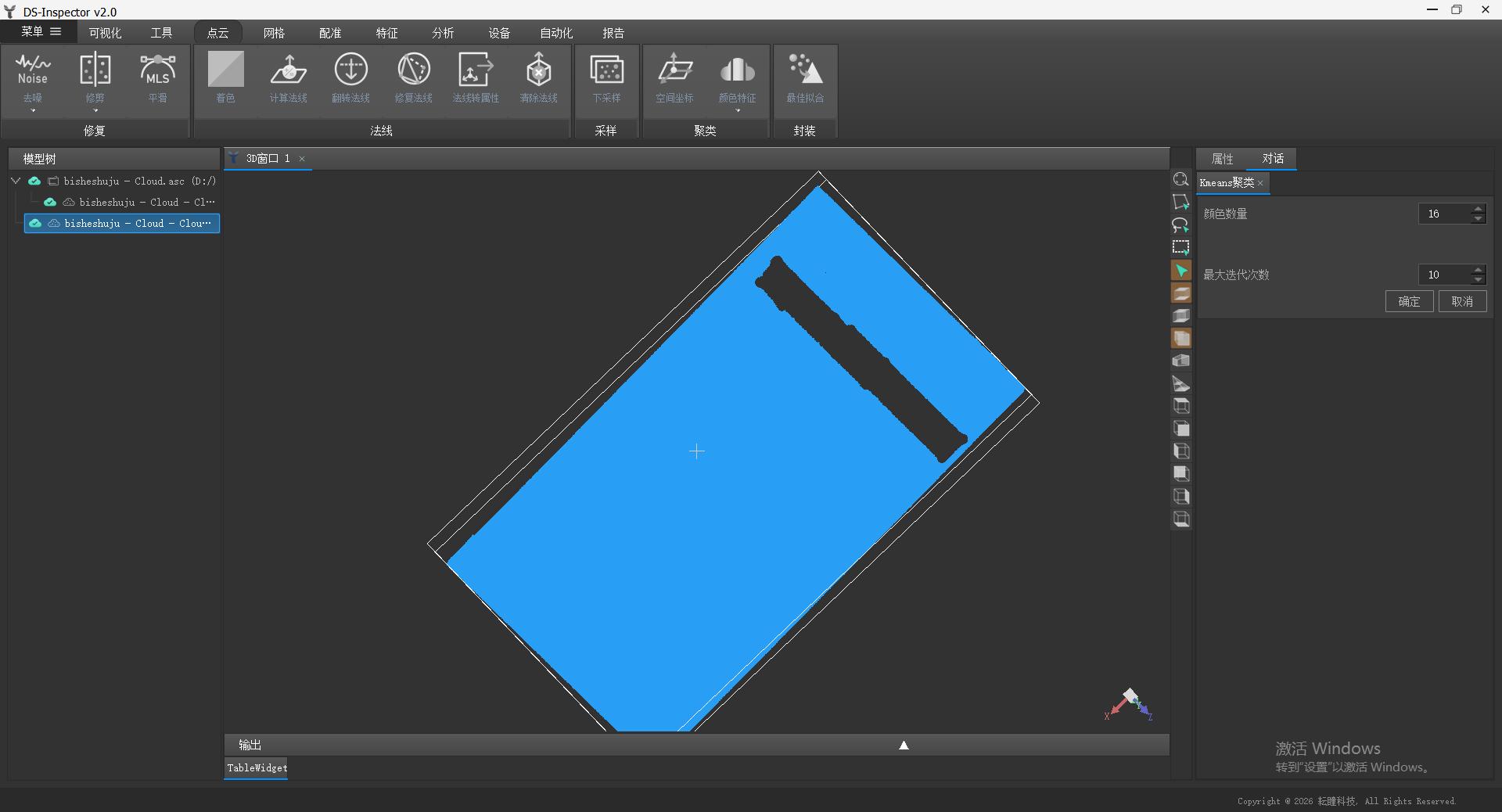The height and width of the screenshot is (812, 1502).
Task: Toggle visibility of selected cloud item
Action: point(35,223)
